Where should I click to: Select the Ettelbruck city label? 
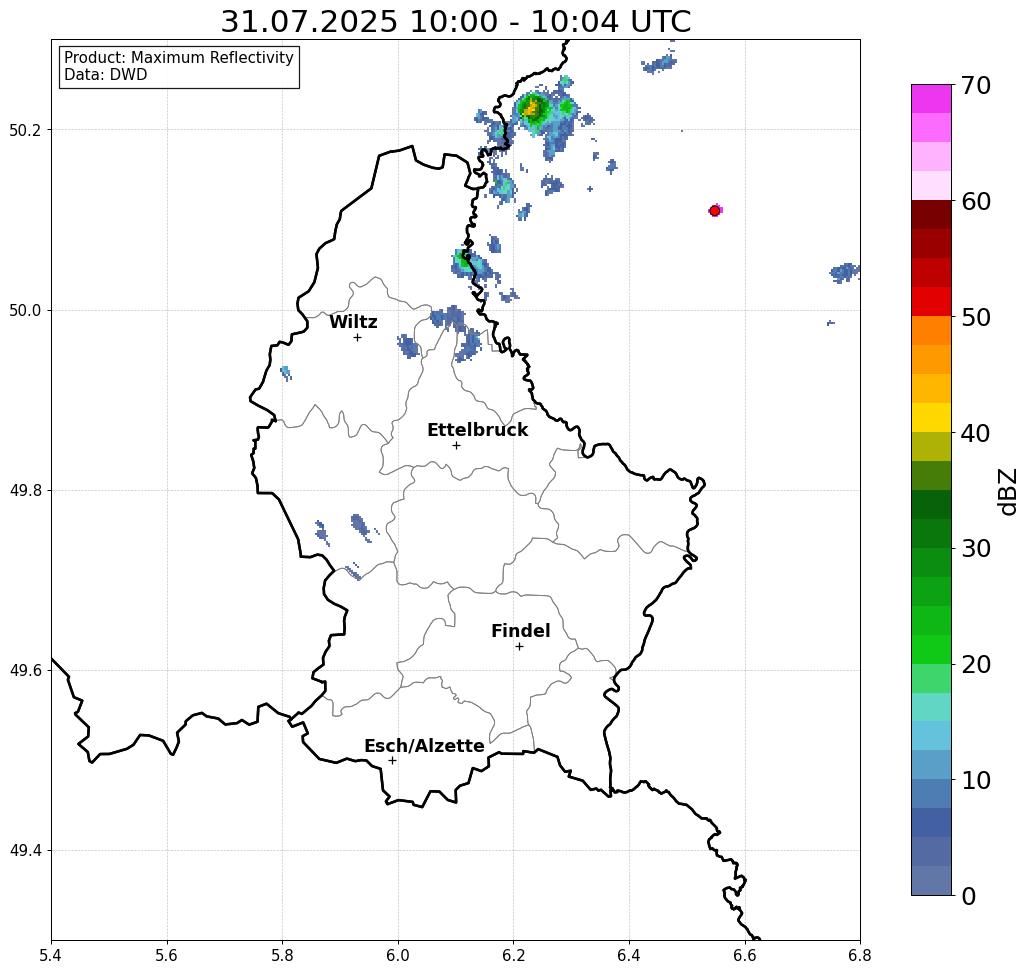477,430
